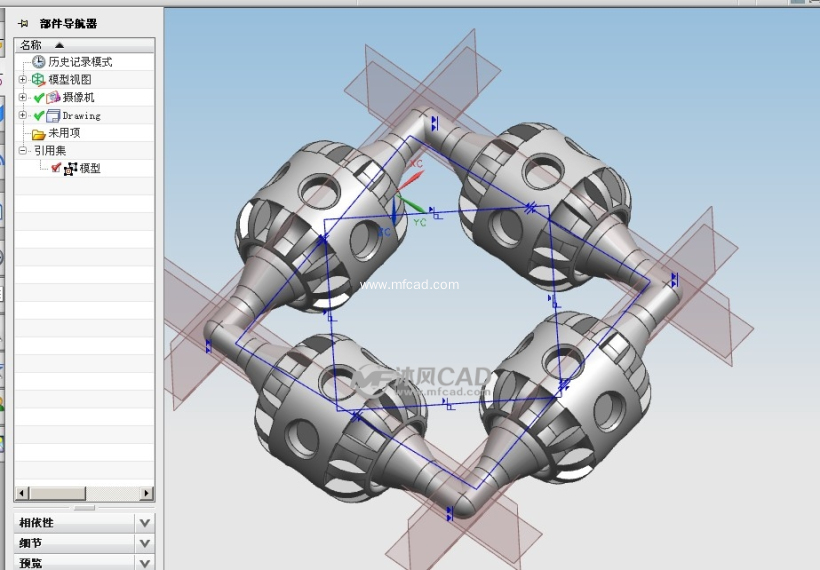Select the 历史记录模式 tree entry
Image resolution: width=820 pixels, height=570 pixels.
(x=80, y=62)
